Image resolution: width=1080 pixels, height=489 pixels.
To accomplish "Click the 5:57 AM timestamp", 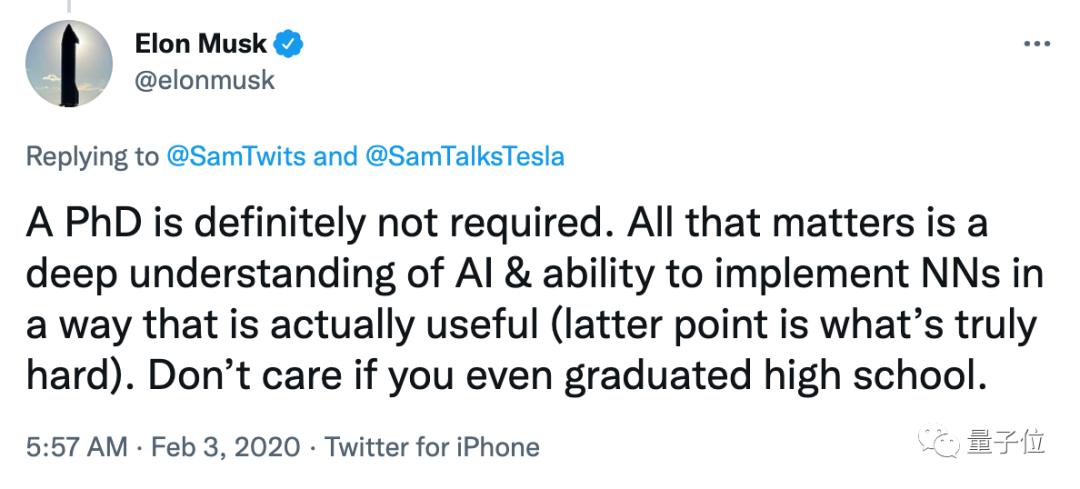I will point(75,446).
